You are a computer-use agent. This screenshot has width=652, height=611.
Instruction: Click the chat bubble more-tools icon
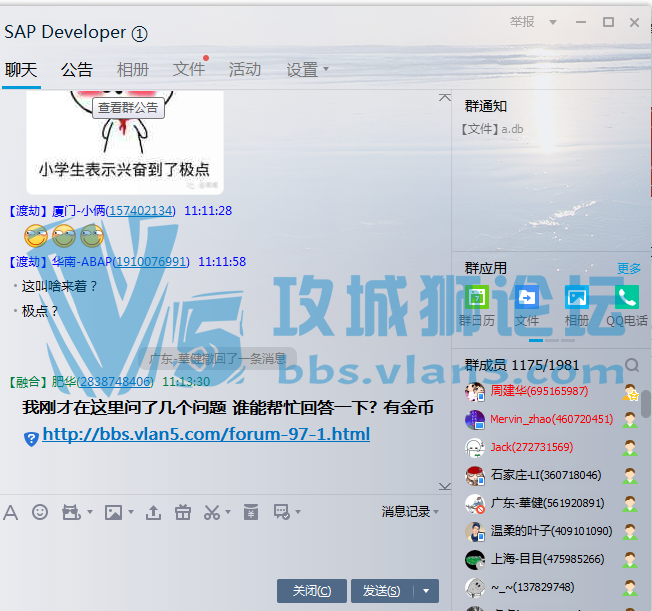click(x=282, y=512)
